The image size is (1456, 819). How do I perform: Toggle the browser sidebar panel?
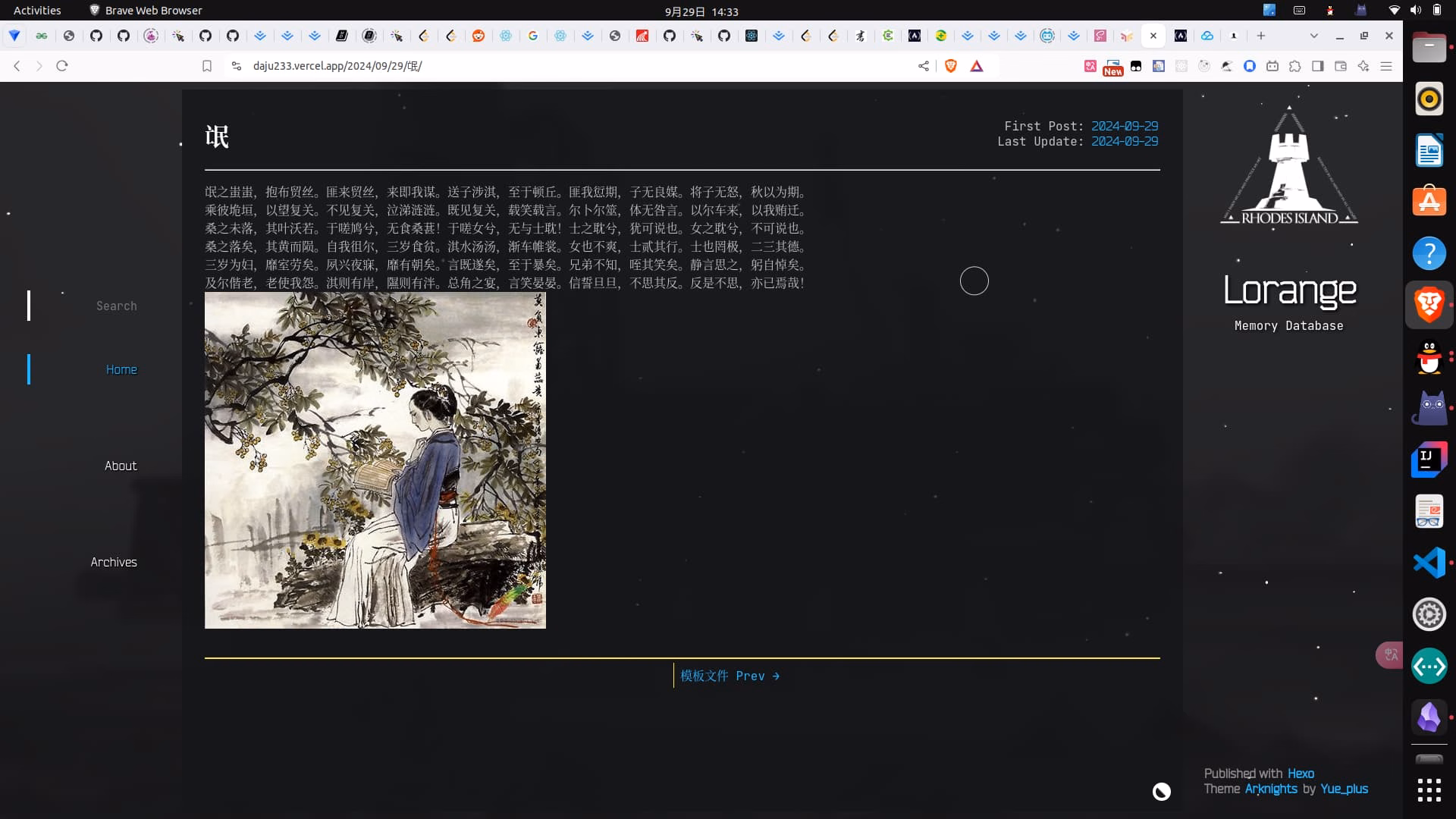point(1318,66)
